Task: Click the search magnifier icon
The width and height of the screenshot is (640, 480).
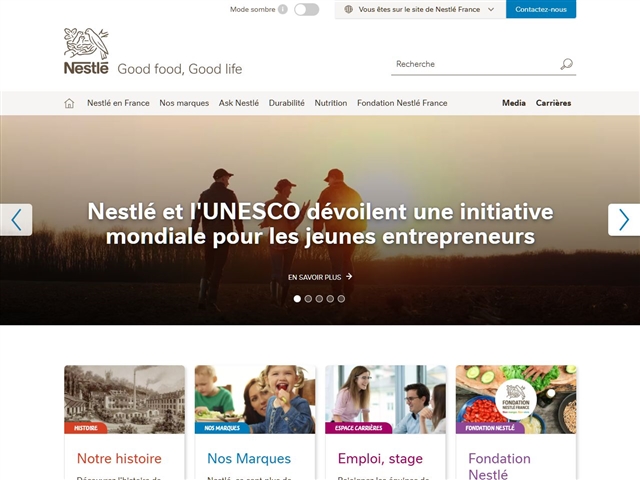Action: tap(567, 64)
